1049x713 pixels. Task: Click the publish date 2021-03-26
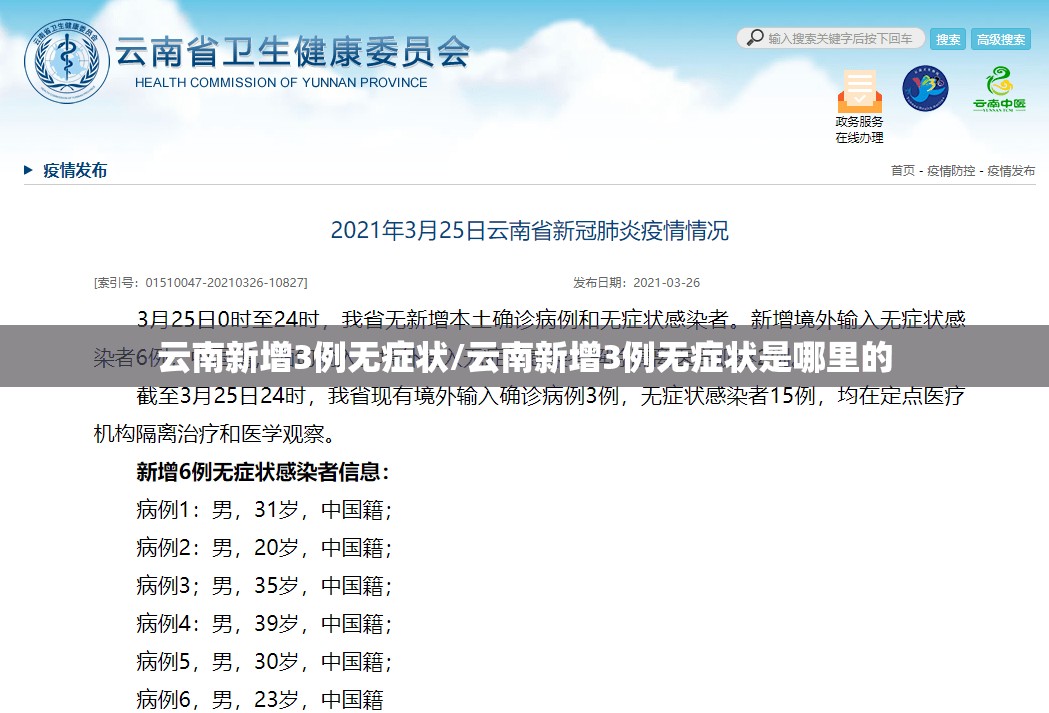click(x=666, y=282)
